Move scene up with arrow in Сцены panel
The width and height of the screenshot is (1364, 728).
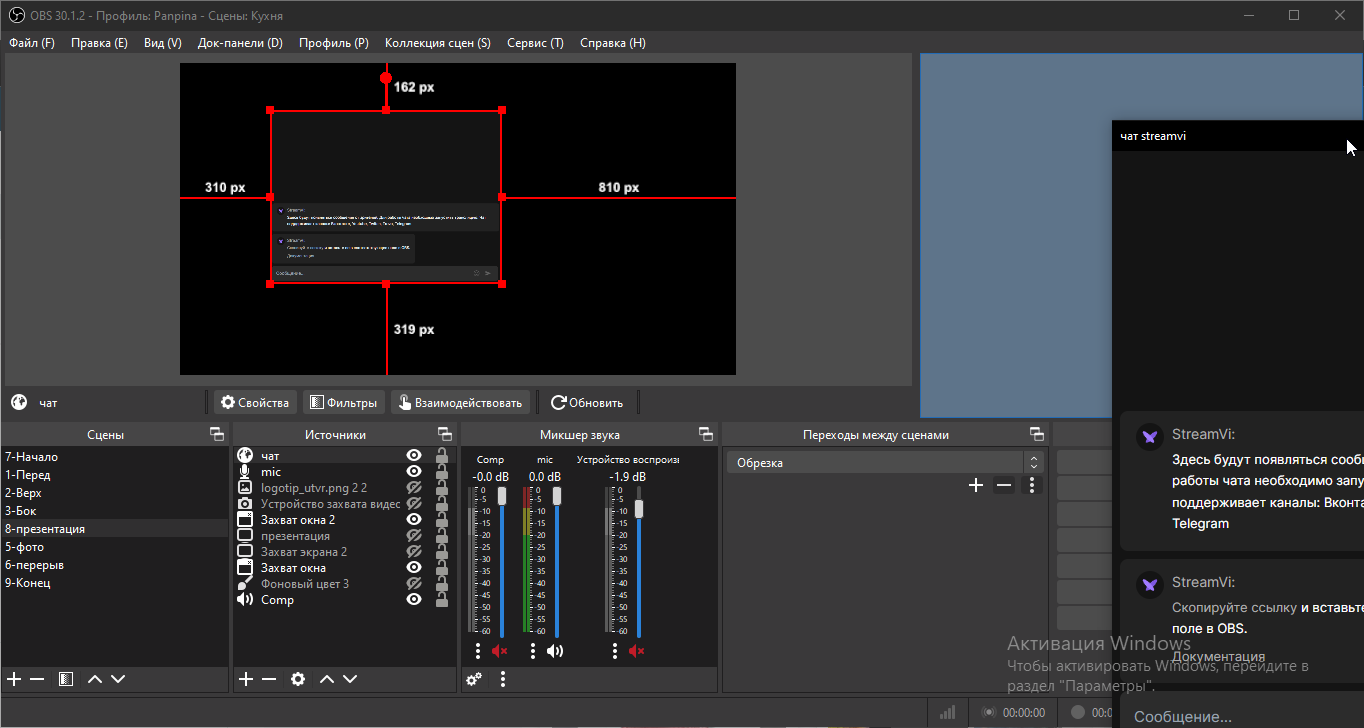click(95, 679)
